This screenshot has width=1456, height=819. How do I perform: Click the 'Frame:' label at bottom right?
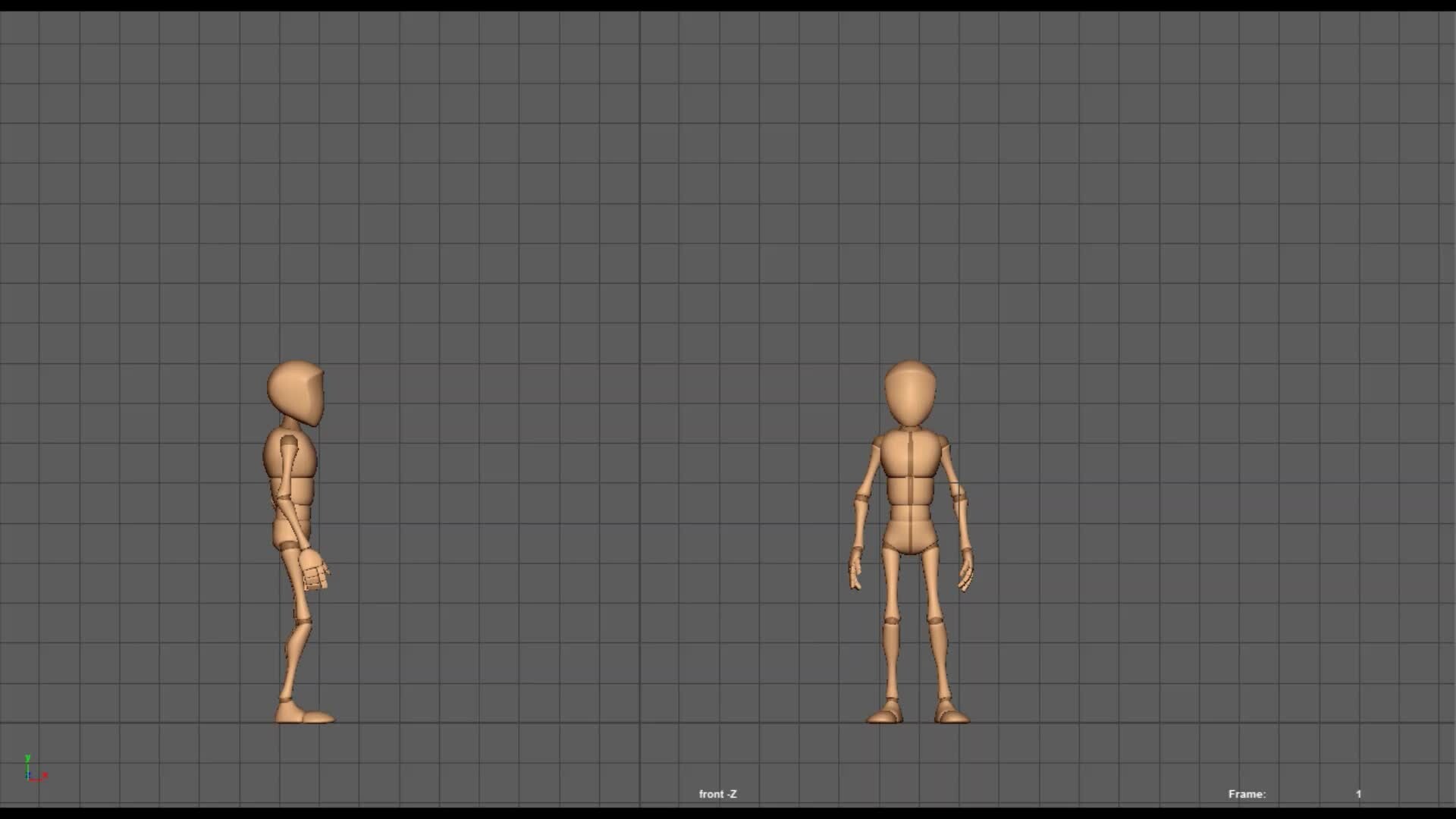[x=1246, y=794]
